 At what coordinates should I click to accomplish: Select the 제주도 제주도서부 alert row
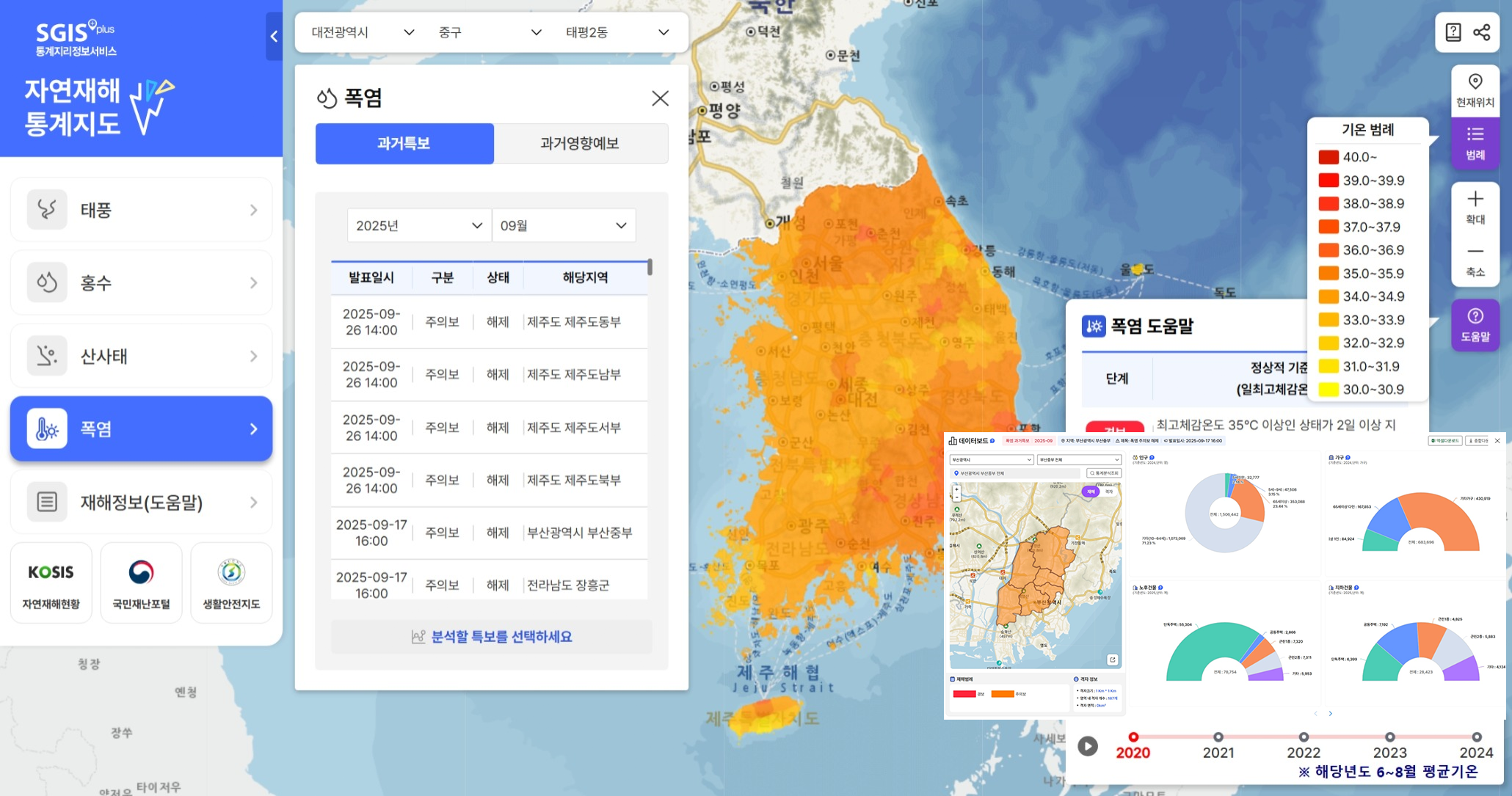[489, 427]
